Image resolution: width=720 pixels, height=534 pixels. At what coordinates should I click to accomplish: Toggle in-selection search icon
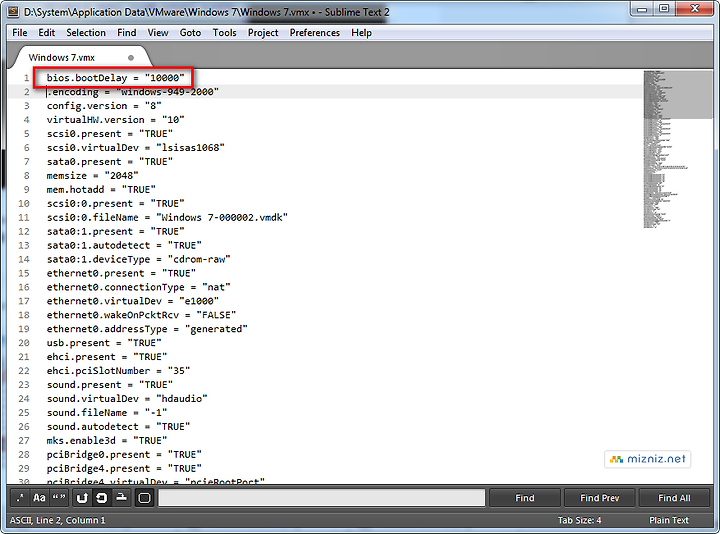point(122,498)
